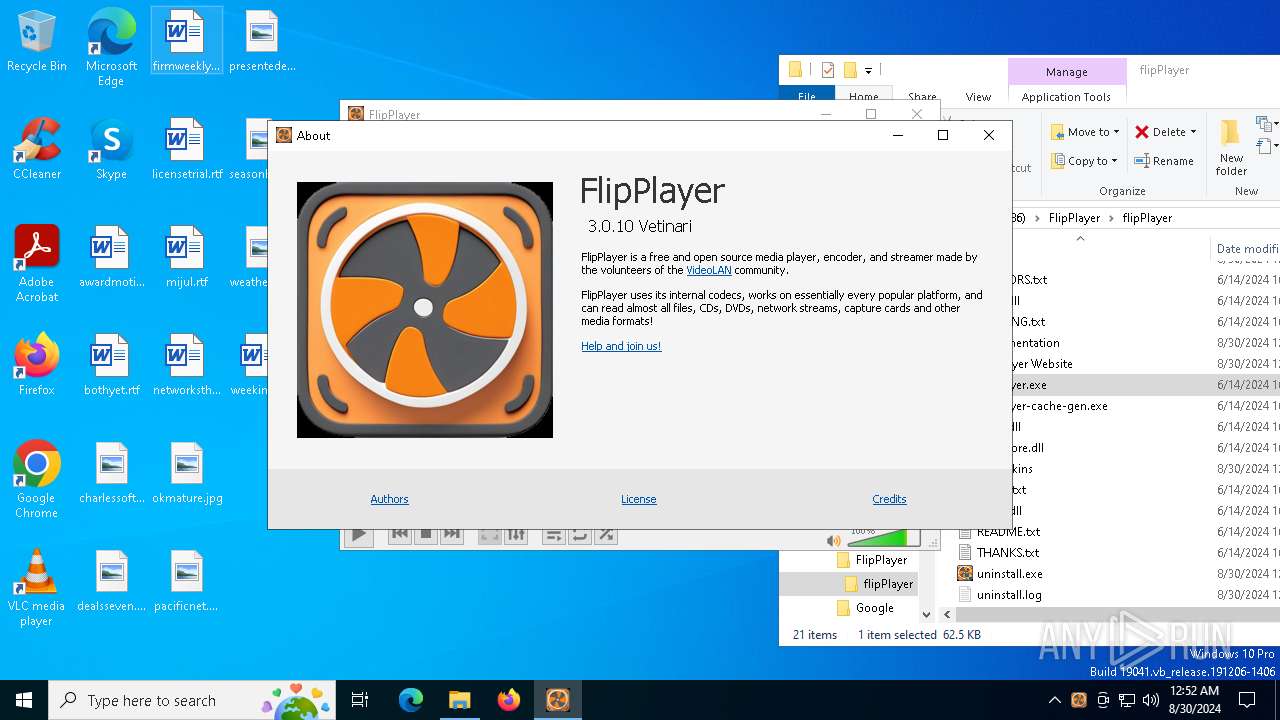The height and width of the screenshot is (720, 1280).
Task: Open Move to dropdown in Explorer ribbon
Action: pos(1085,132)
